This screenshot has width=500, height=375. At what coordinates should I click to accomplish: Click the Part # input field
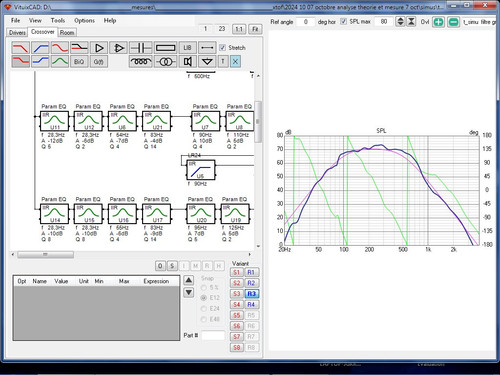[x=213, y=335]
